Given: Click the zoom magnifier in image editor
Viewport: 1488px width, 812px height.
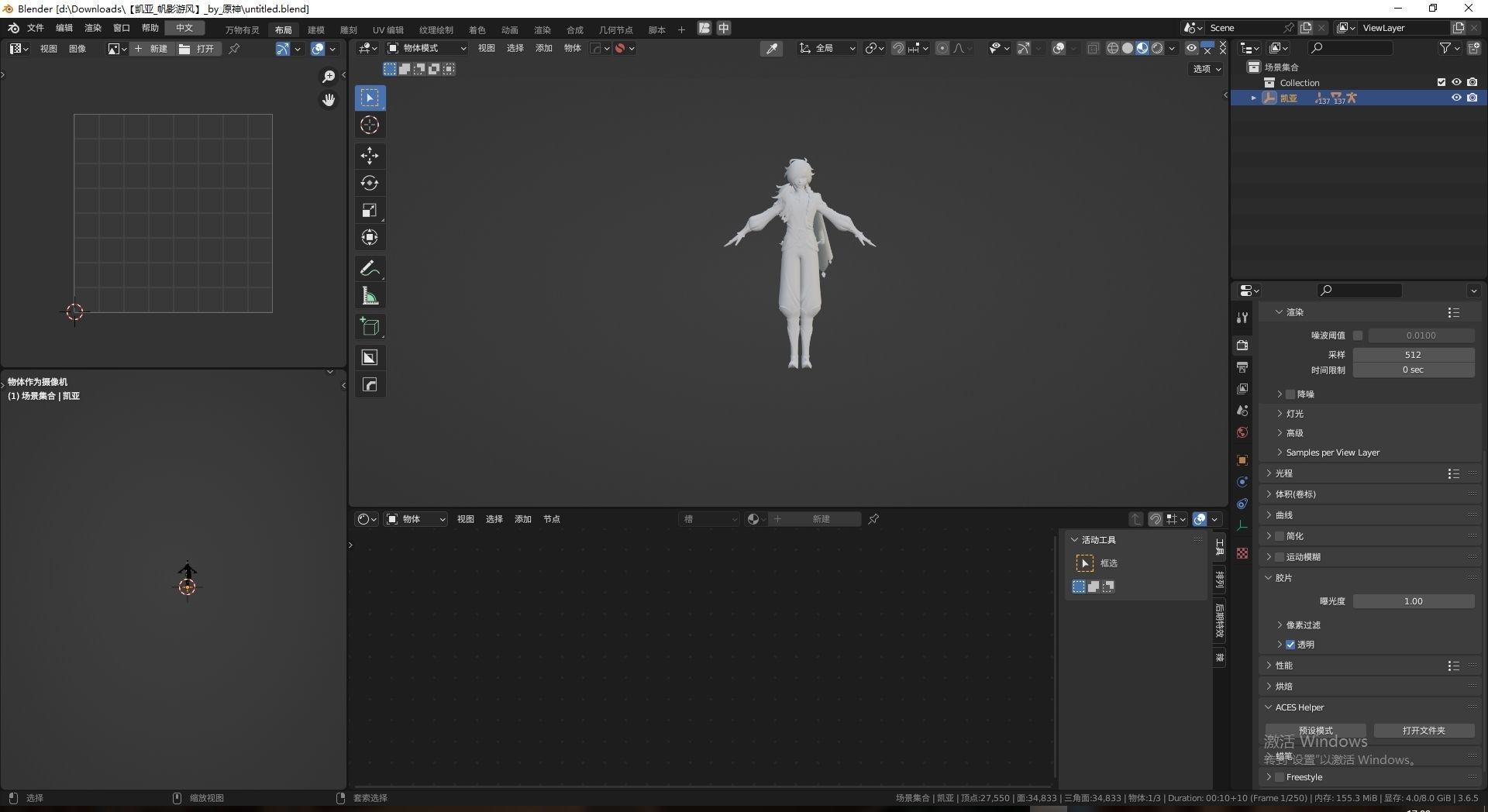Looking at the screenshot, I should 329,76.
